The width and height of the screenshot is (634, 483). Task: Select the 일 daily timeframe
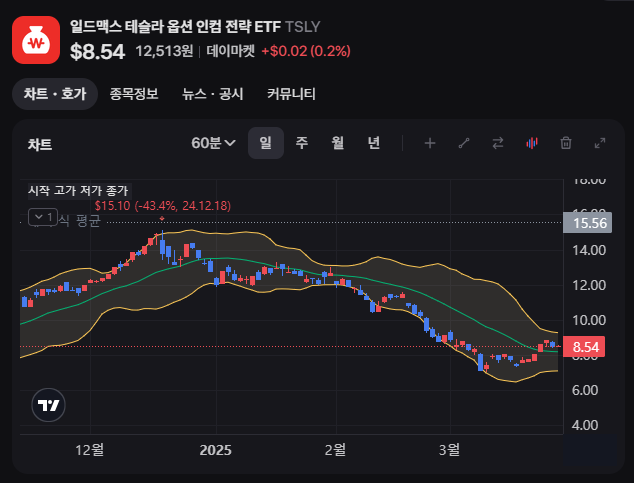[x=266, y=143]
